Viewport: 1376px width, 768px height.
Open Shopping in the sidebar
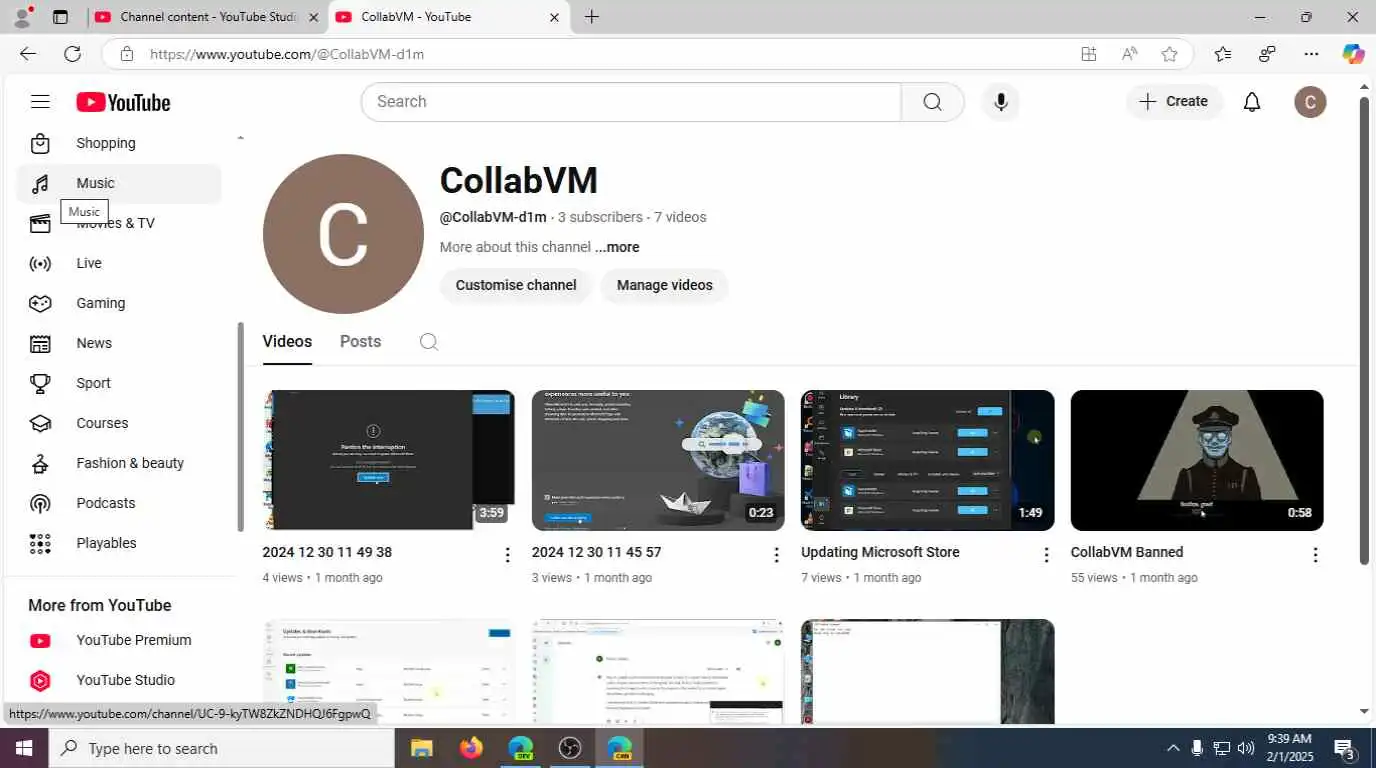118,143
